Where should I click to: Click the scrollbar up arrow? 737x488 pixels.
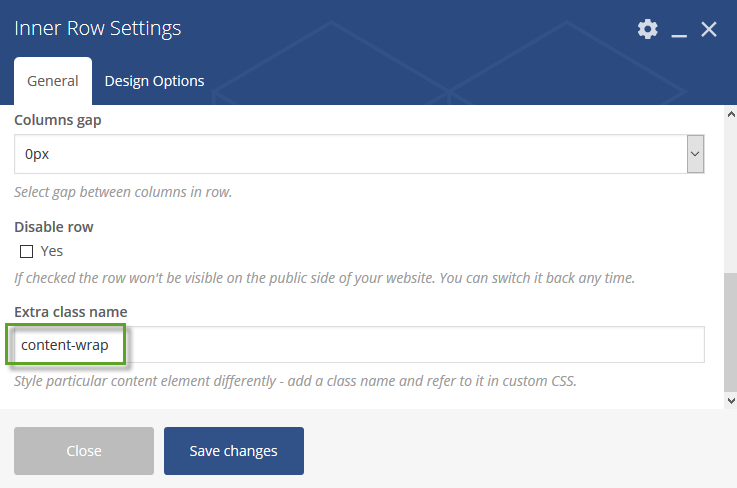731,114
